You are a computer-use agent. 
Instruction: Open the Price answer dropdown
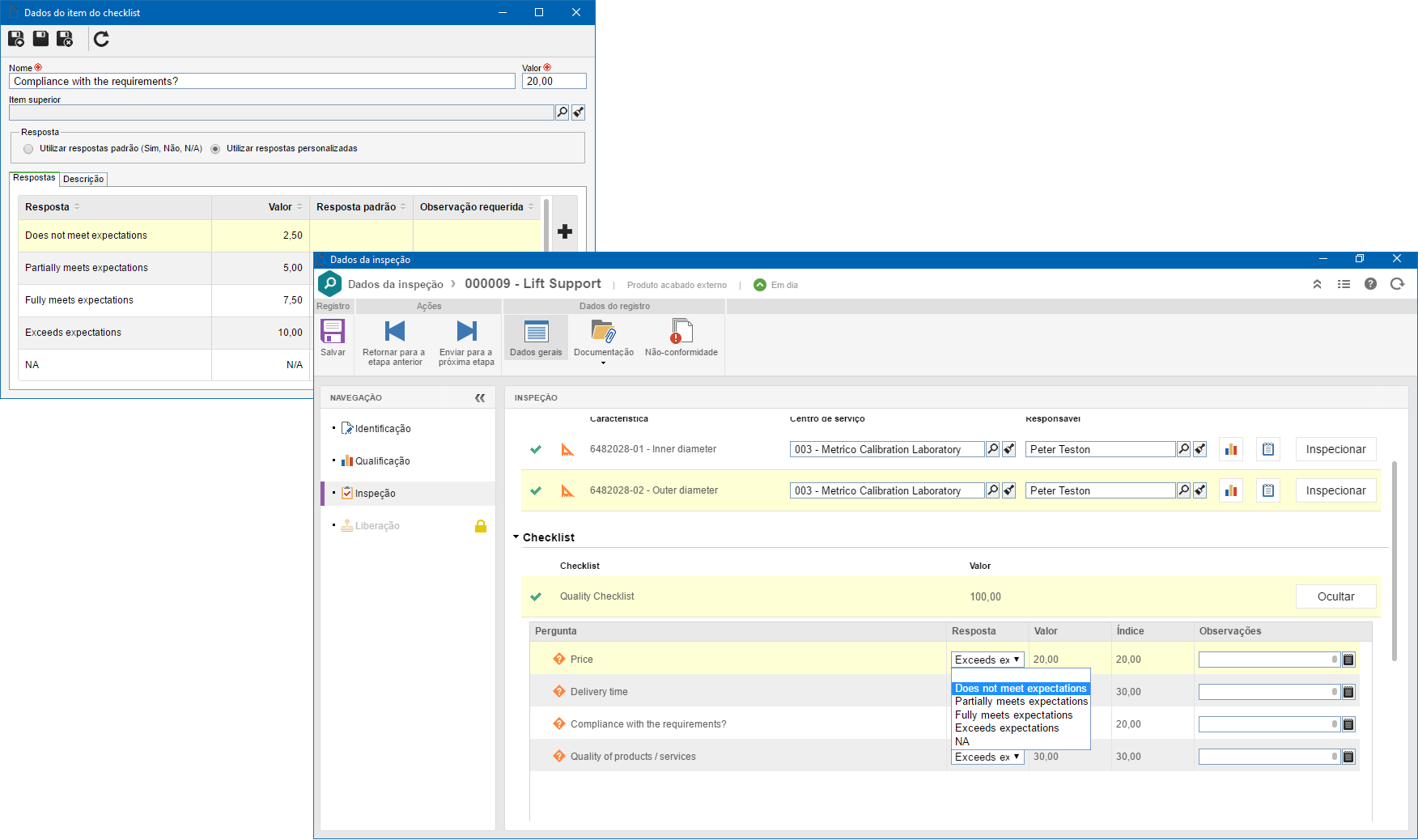point(987,660)
